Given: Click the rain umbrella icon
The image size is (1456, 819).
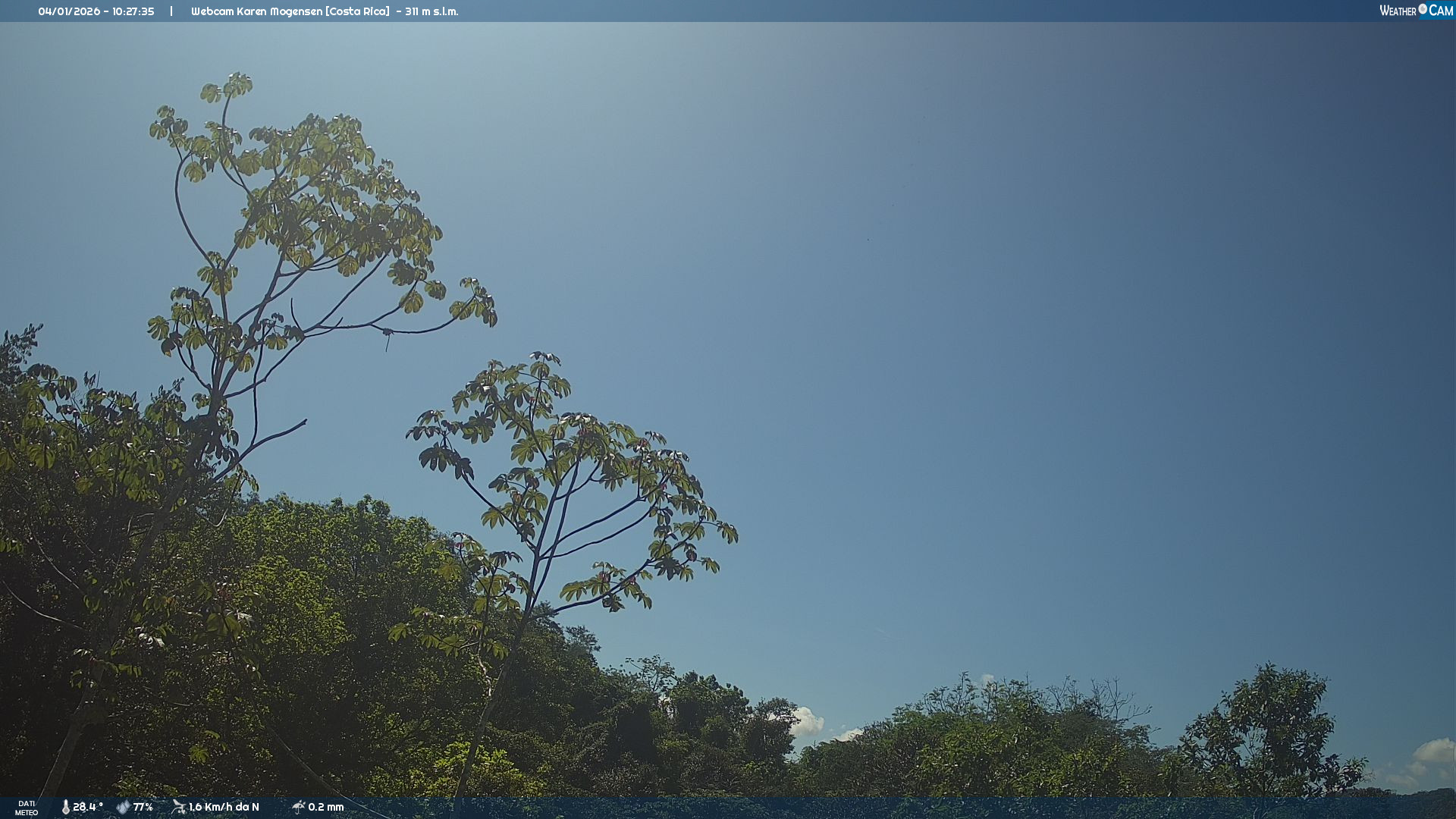Looking at the screenshot, I should [299, 807].
